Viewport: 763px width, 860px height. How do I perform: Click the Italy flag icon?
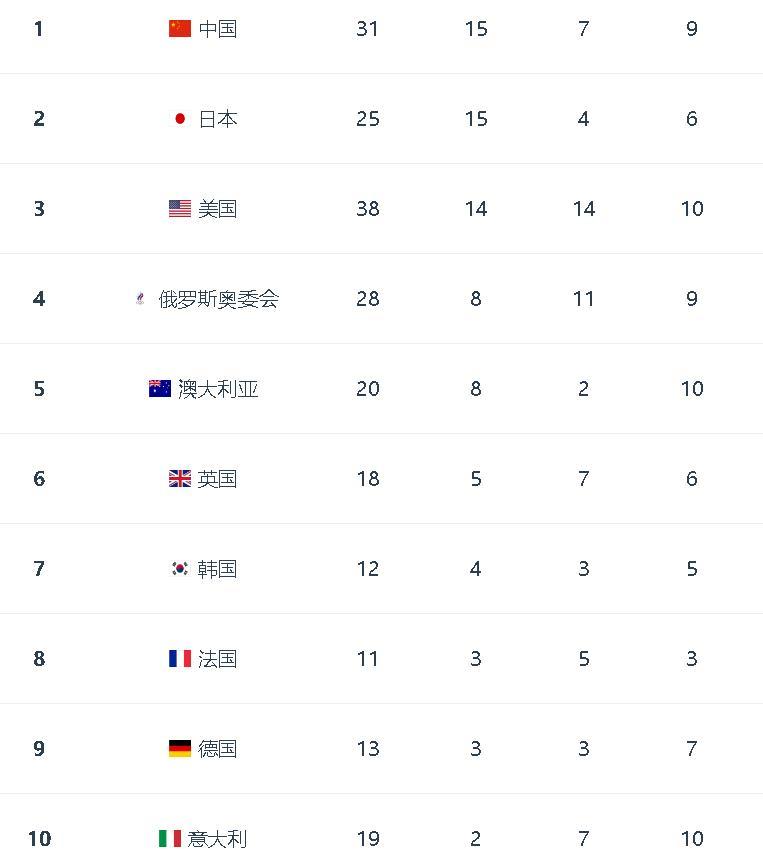click(x=170, y=838)
